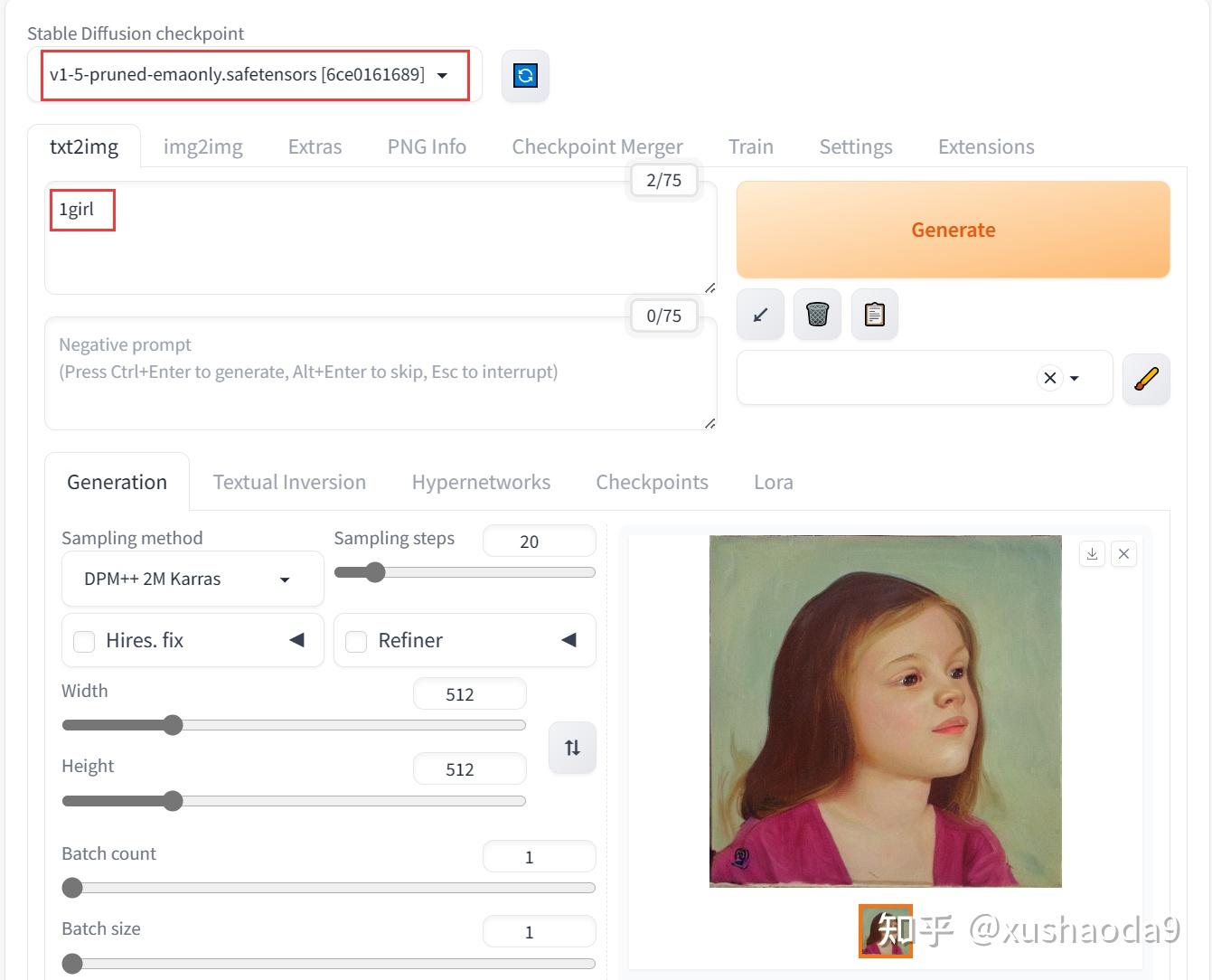The width and height of the screenshot is (1212, 980).
Task: Refresh the checkpoint list
Action: [x=525, y=75]
